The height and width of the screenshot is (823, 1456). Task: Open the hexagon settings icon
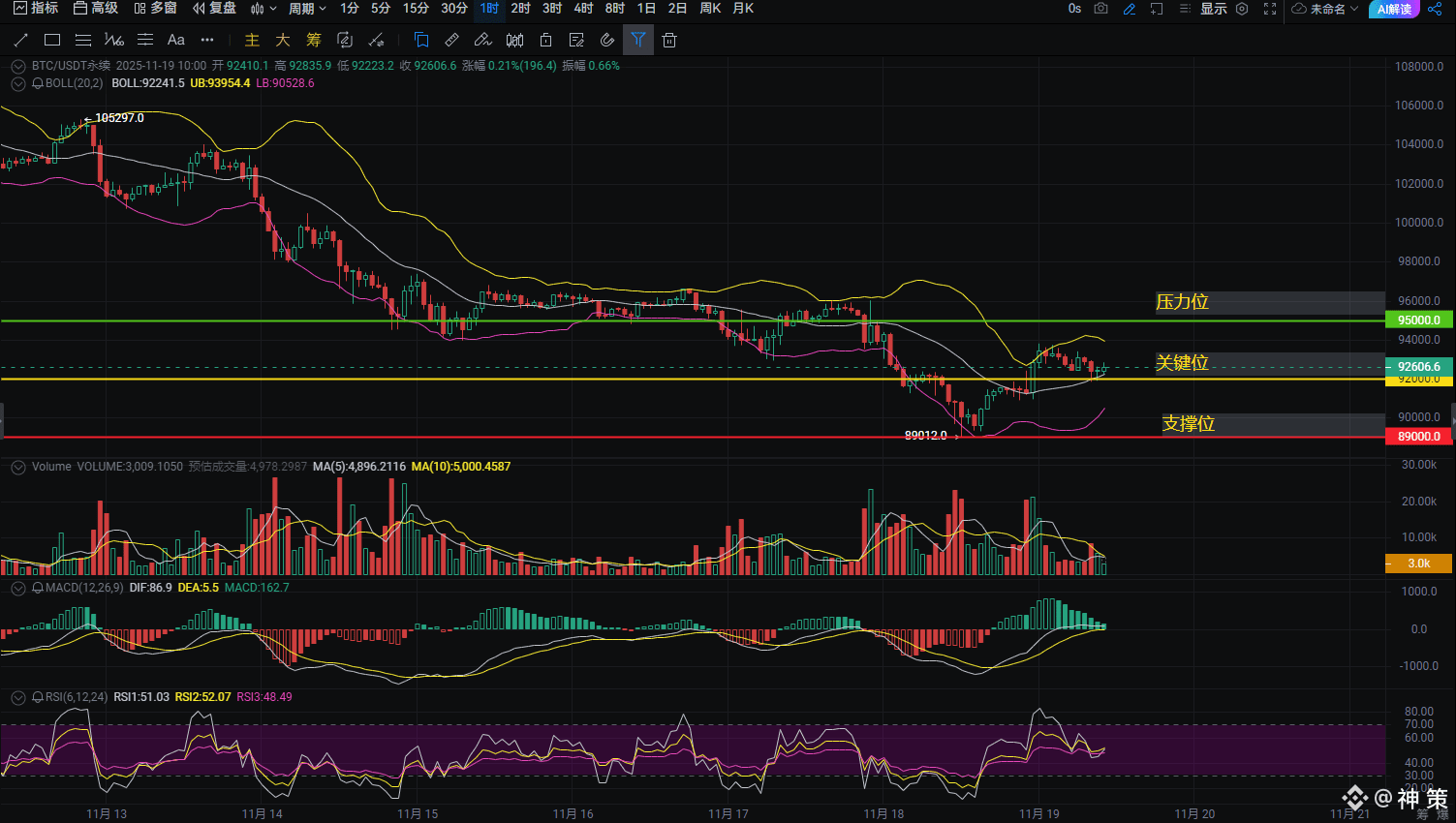[x=1242, y=9]
